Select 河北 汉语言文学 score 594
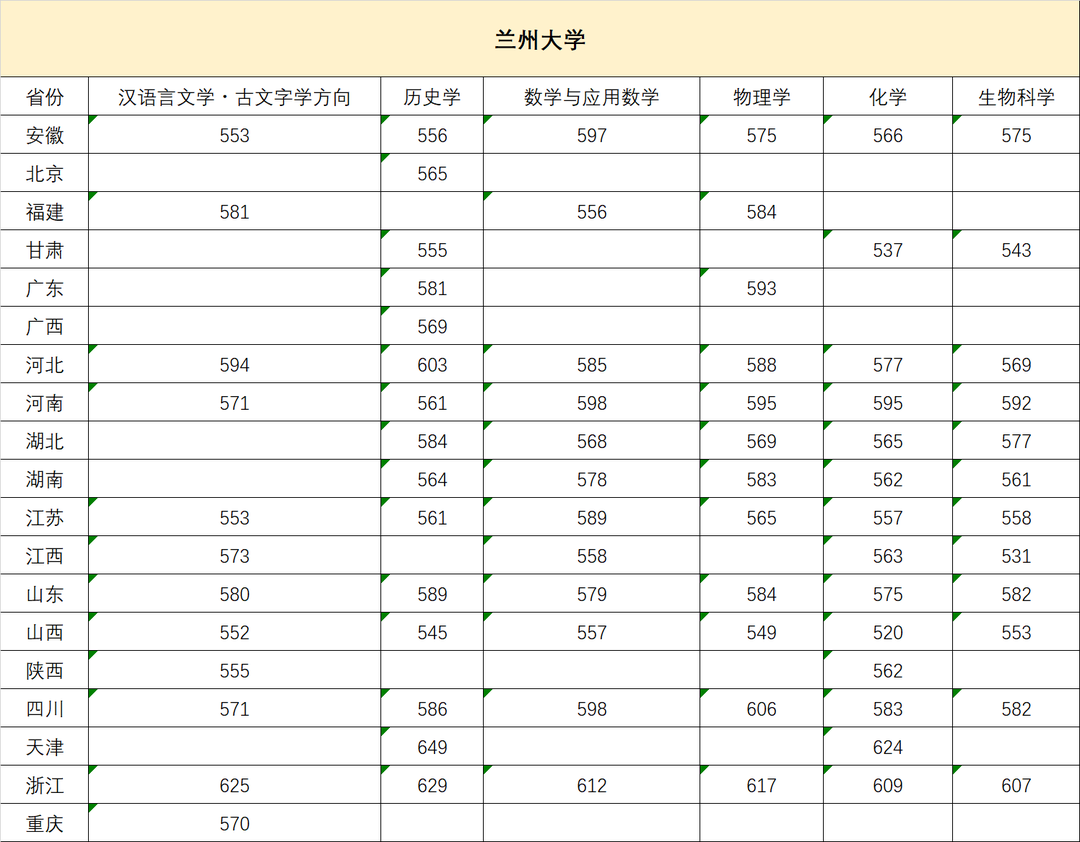The height and width of the screenshot is (842, 1080). [234, 364]
